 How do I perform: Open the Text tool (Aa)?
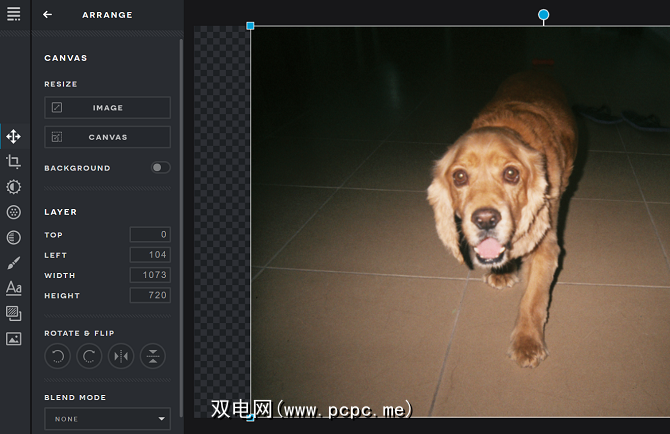(x=14, y=288)
